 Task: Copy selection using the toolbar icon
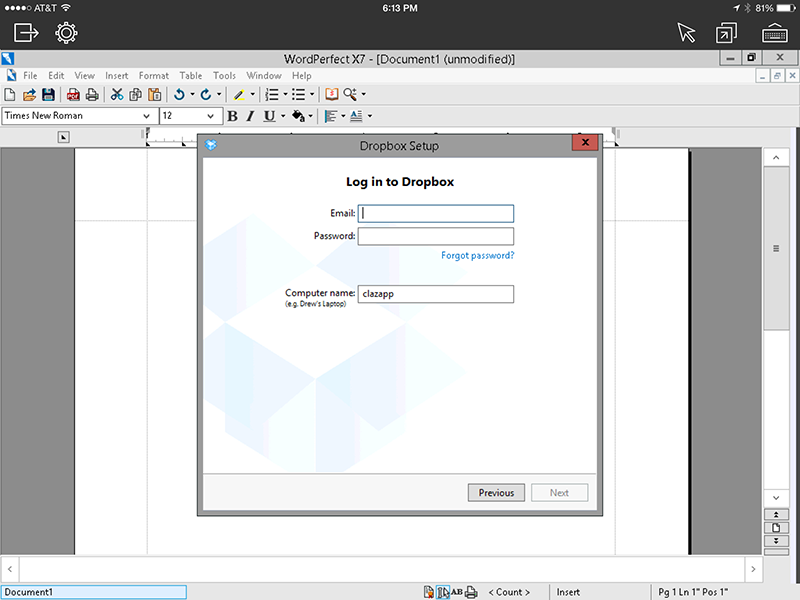point(135,94)
